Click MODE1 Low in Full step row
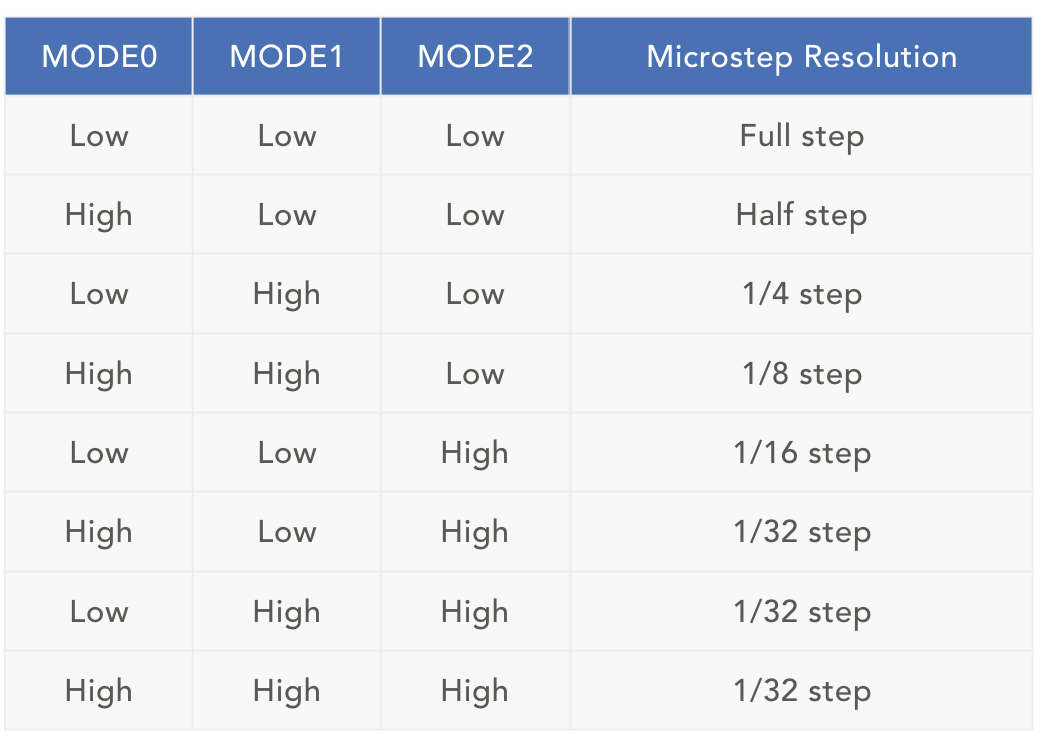 pyautogui.click(x=287, y=136)
